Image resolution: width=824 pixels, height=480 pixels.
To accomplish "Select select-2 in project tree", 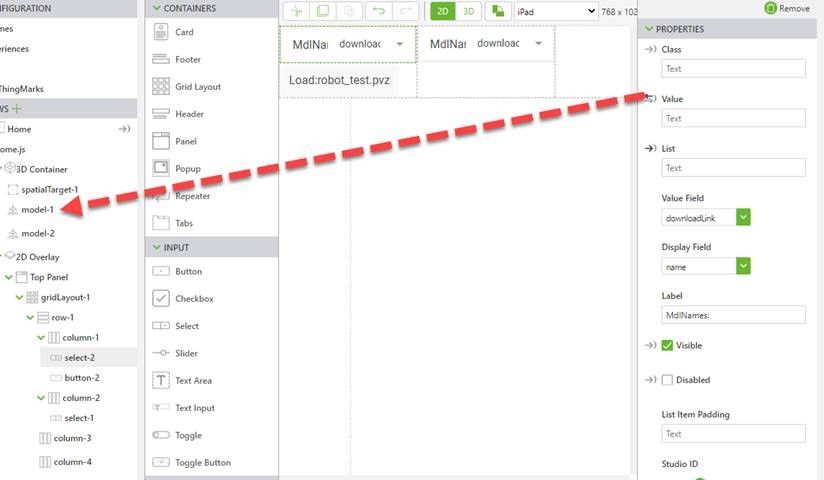I will (x=79, y=358).
